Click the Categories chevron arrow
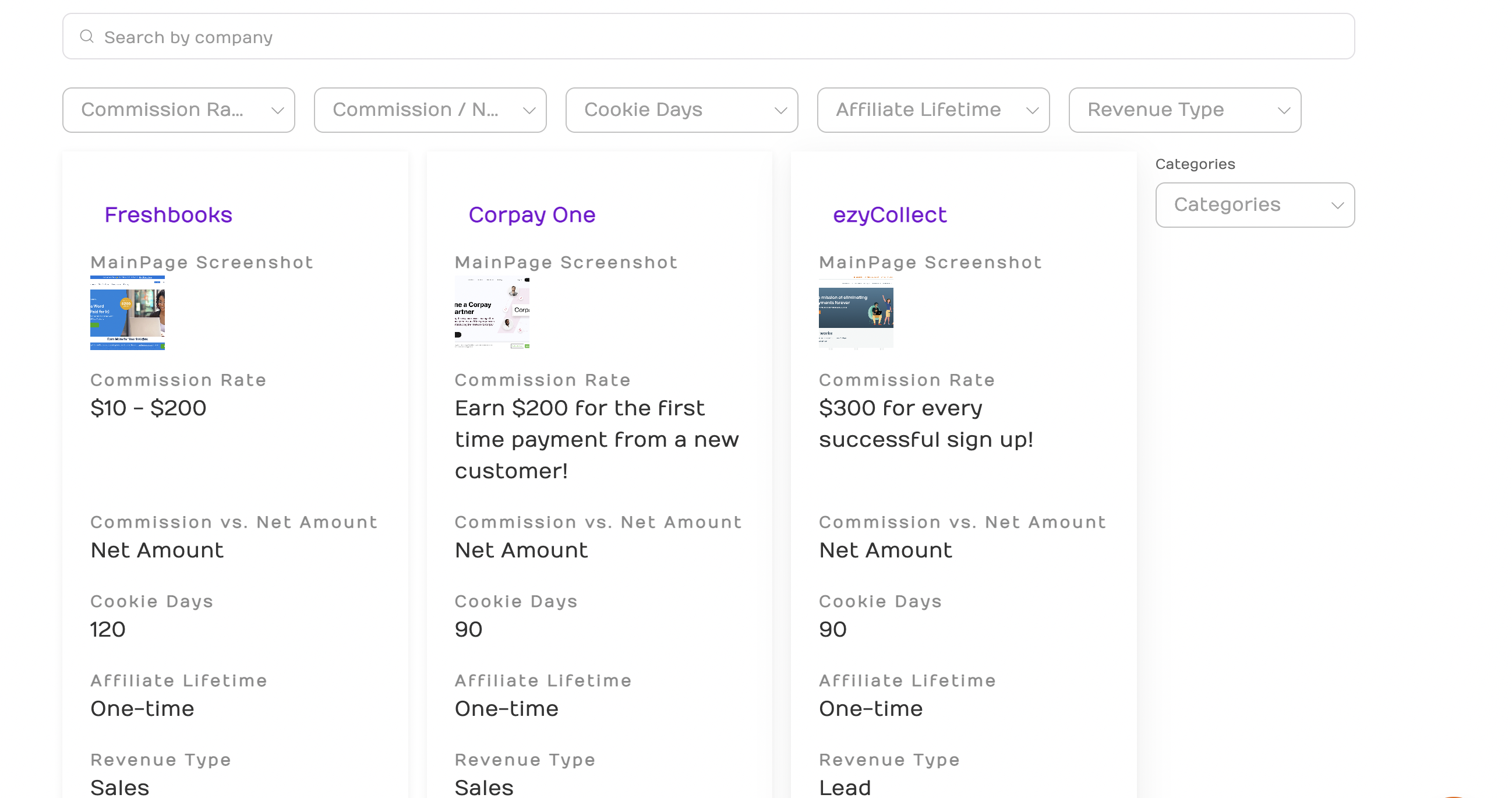Image resolution: width=1512 pixels, height=798 pixels. pos(1337,206)
